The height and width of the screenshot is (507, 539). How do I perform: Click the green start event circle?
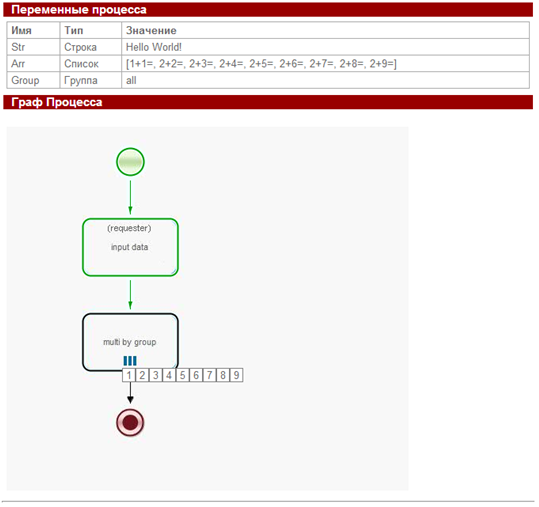[x=130, y=162]
